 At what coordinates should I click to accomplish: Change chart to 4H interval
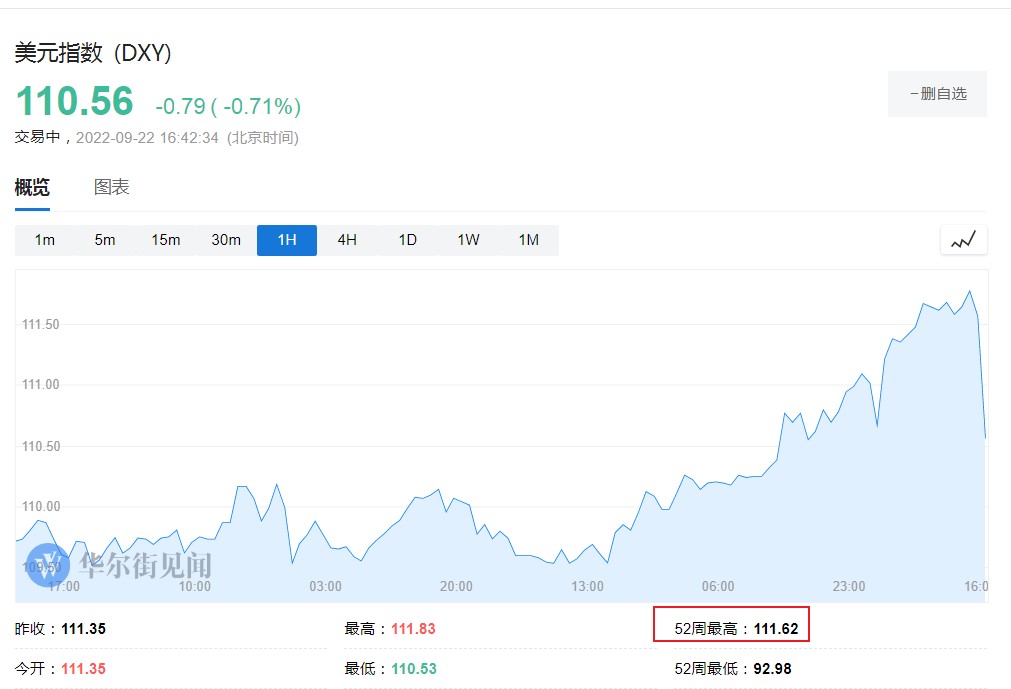tap(347, 240)
